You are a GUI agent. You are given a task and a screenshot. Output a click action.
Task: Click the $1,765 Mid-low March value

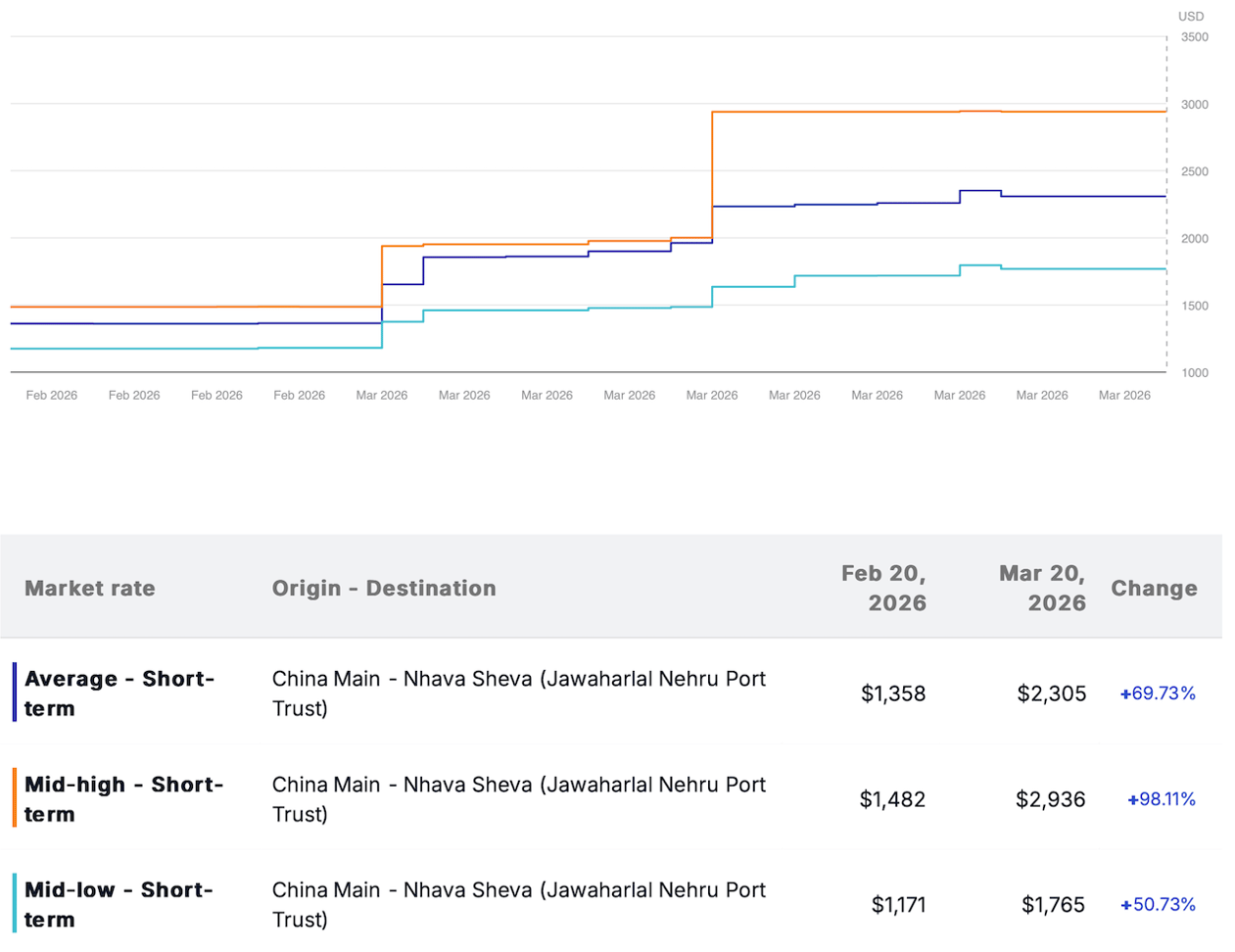1053,904
